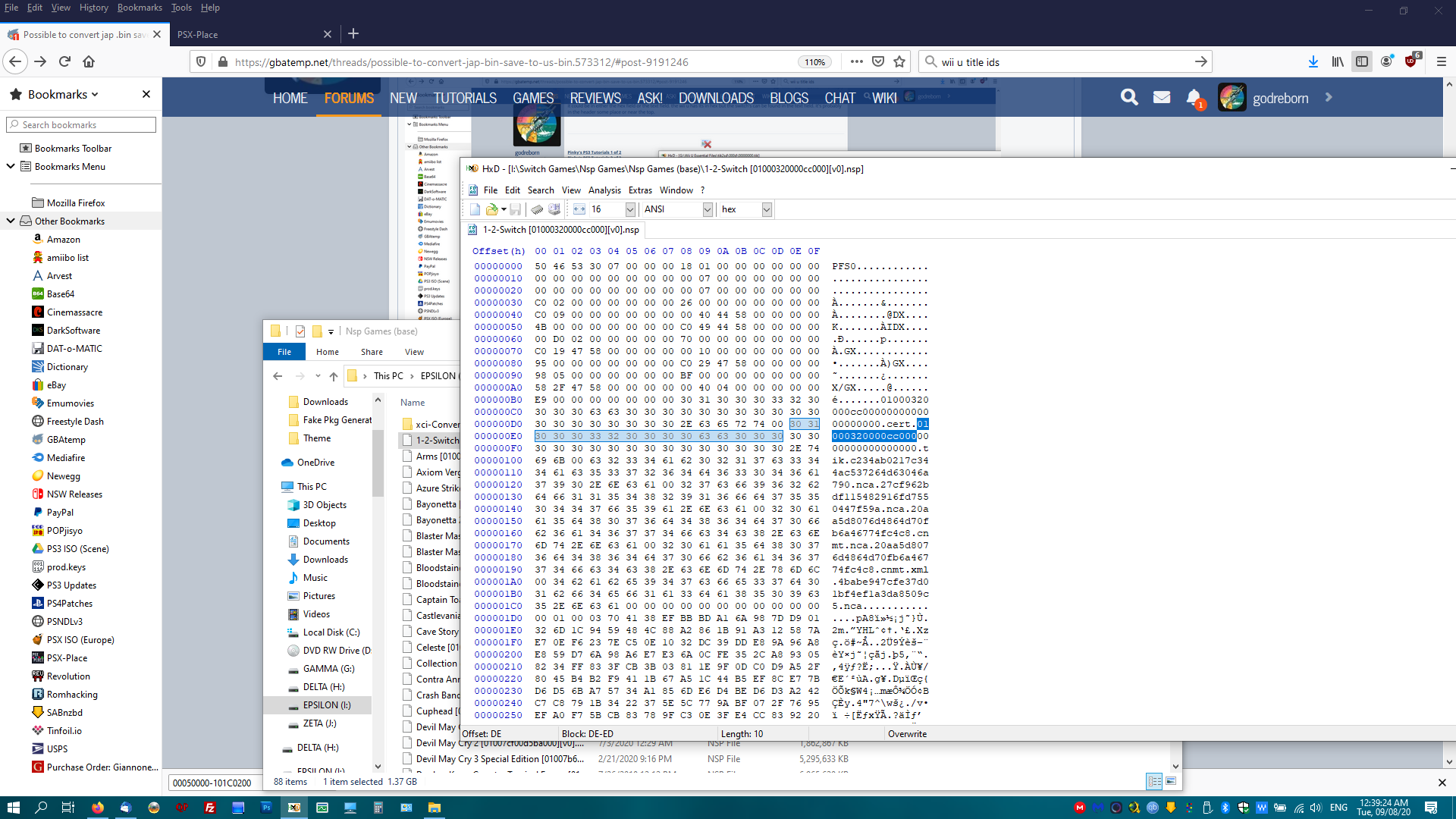Open the Romhacking bookmark
Image resolution: width=1456 pixels, height=819 pixels.
pos(72,694)
